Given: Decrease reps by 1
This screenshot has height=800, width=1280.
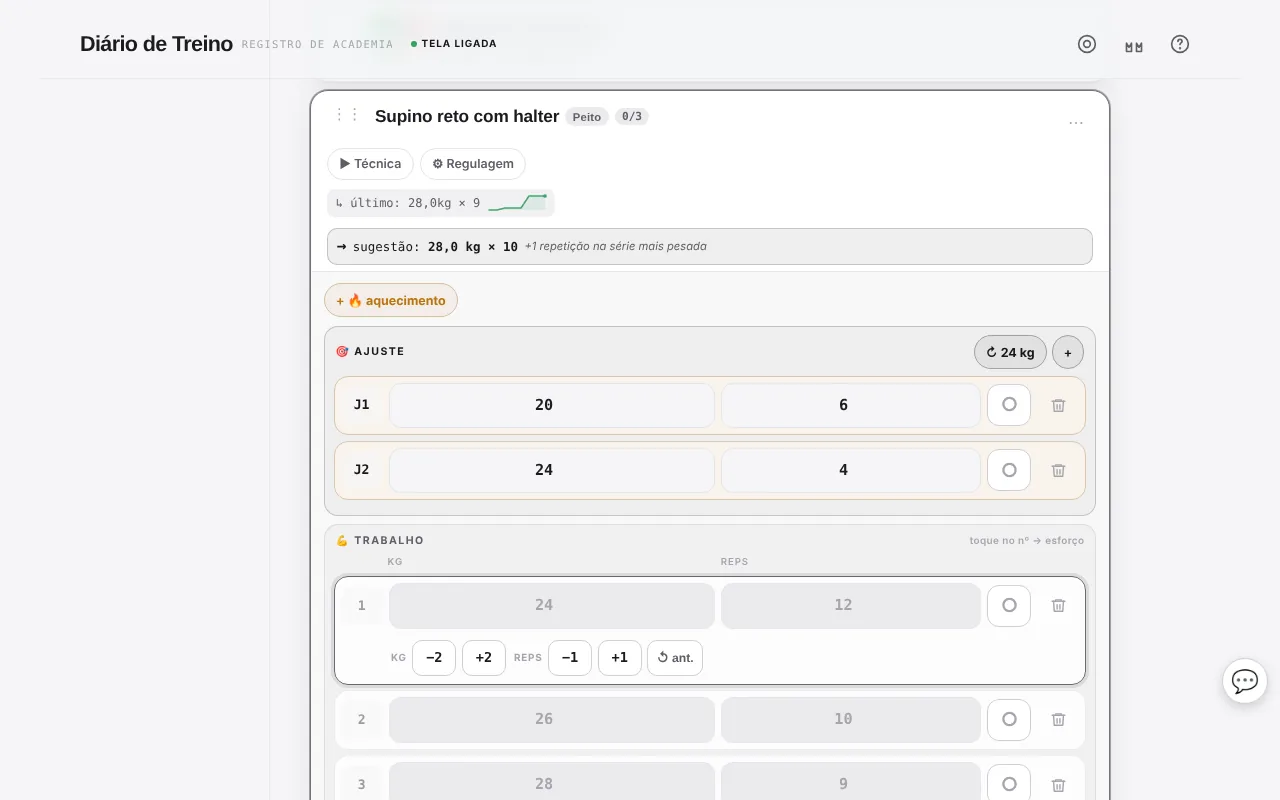Looking at the screenshot, I should [570, 658].
